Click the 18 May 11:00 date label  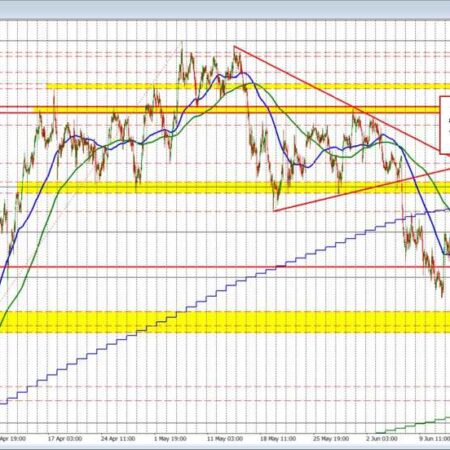[278, 439]
